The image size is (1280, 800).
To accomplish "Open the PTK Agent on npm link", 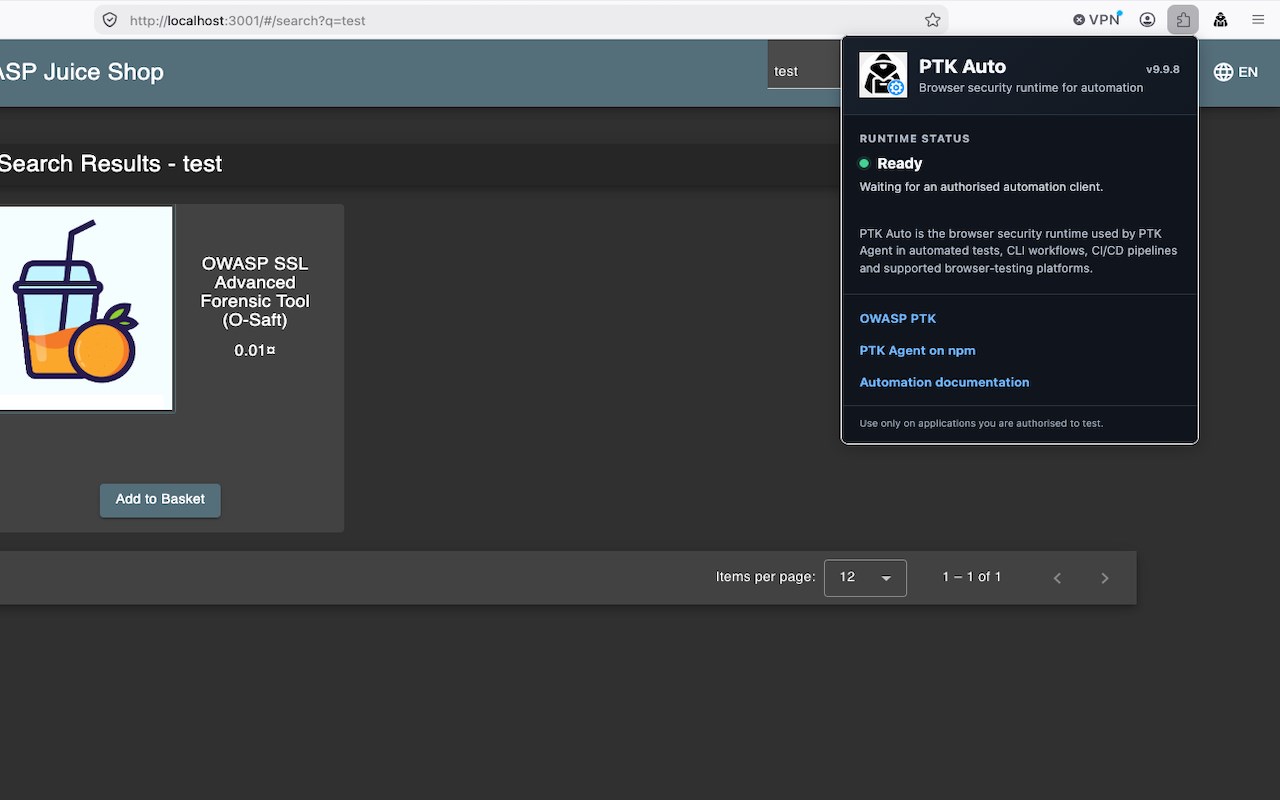I will [917, 351].
